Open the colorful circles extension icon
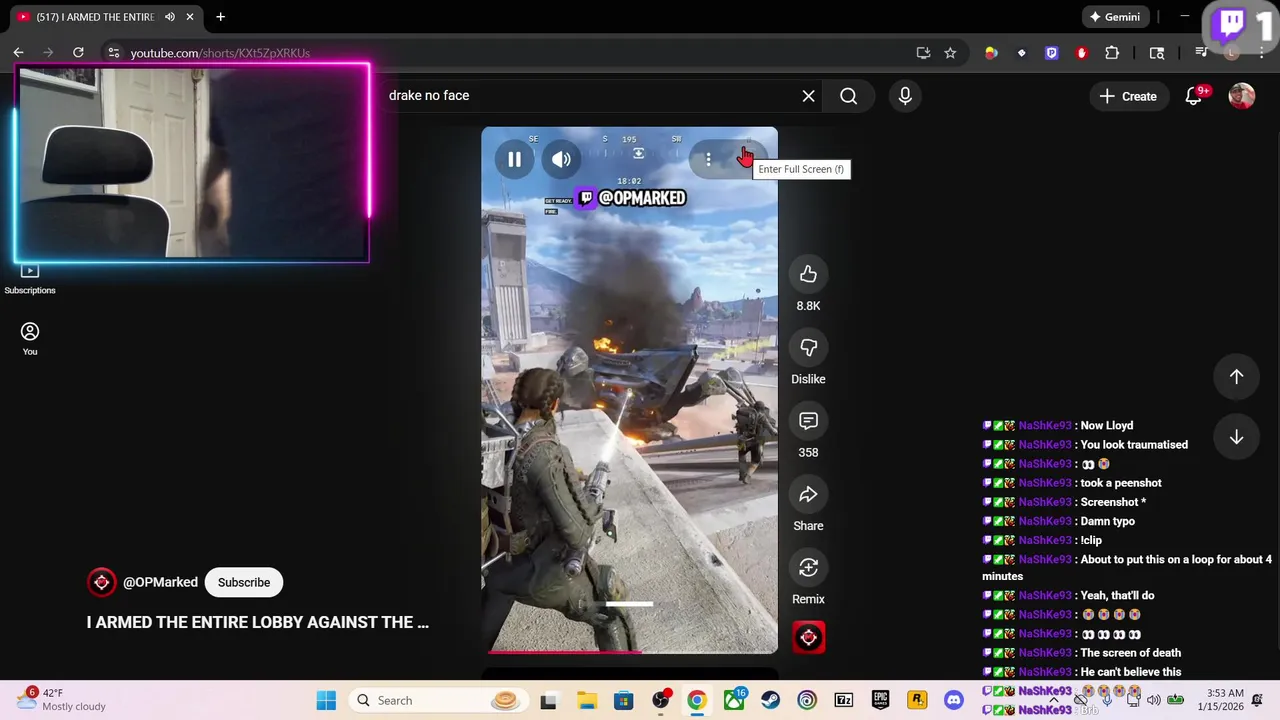 click(x=991, y=53)
